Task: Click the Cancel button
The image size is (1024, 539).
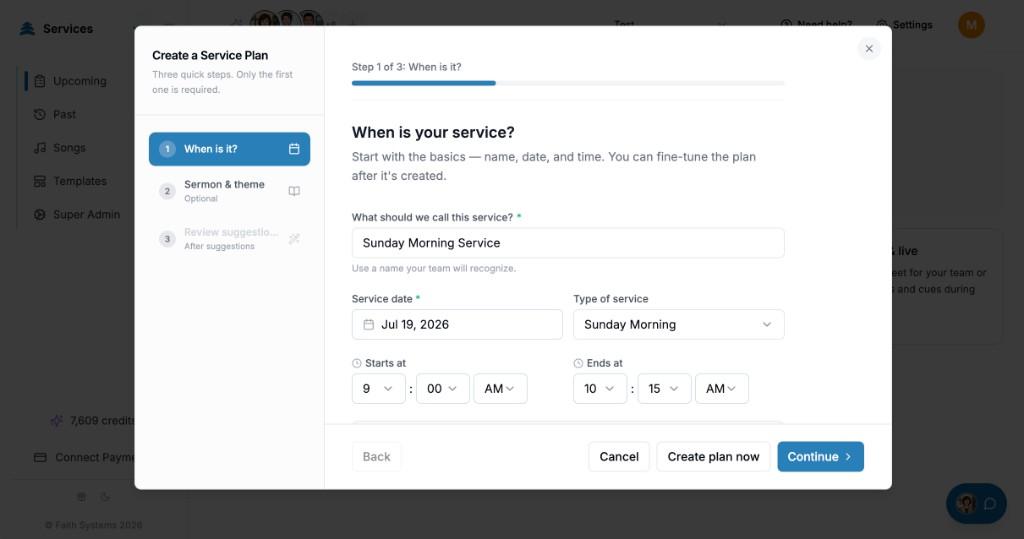Action: pyautogui.click(x=618, y=457)
